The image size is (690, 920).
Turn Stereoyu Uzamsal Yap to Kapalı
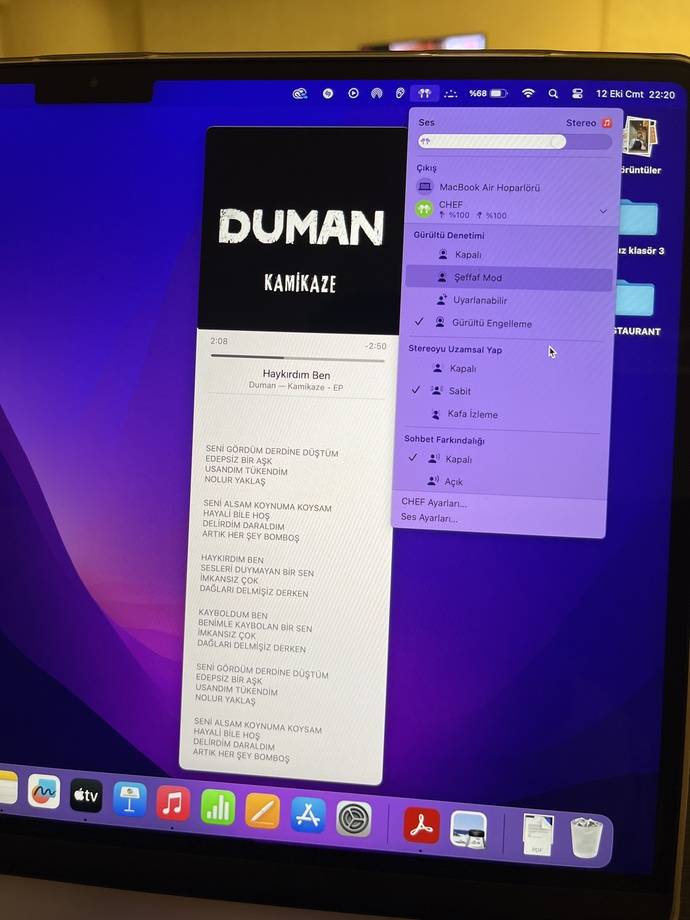[504, 368]
